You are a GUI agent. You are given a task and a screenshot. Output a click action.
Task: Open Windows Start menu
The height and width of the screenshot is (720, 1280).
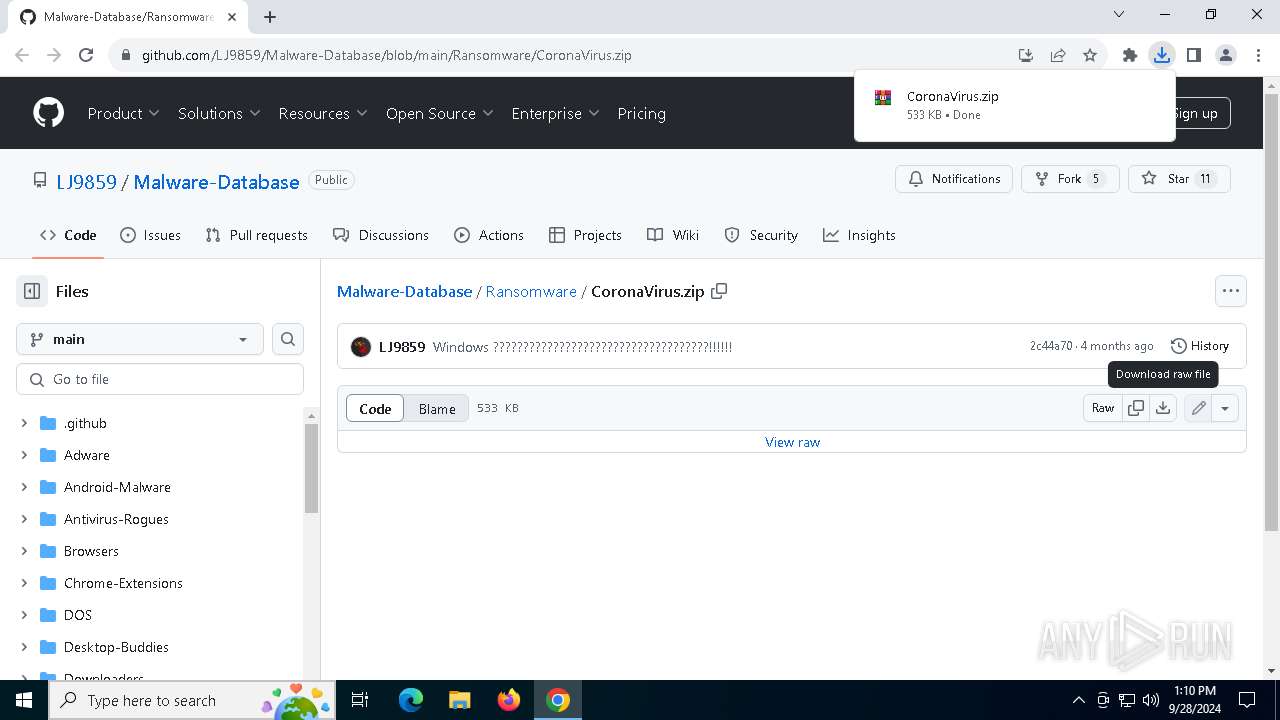click(24, 700)
